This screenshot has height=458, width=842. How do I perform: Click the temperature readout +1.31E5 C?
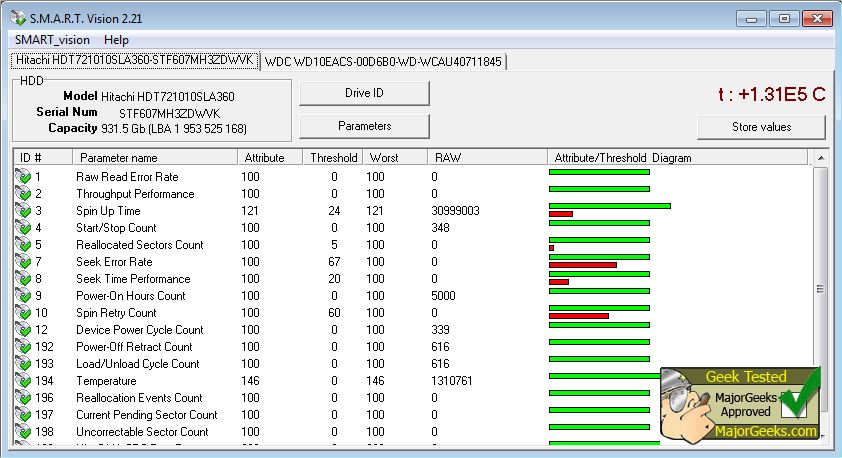[x=771, y=94]
